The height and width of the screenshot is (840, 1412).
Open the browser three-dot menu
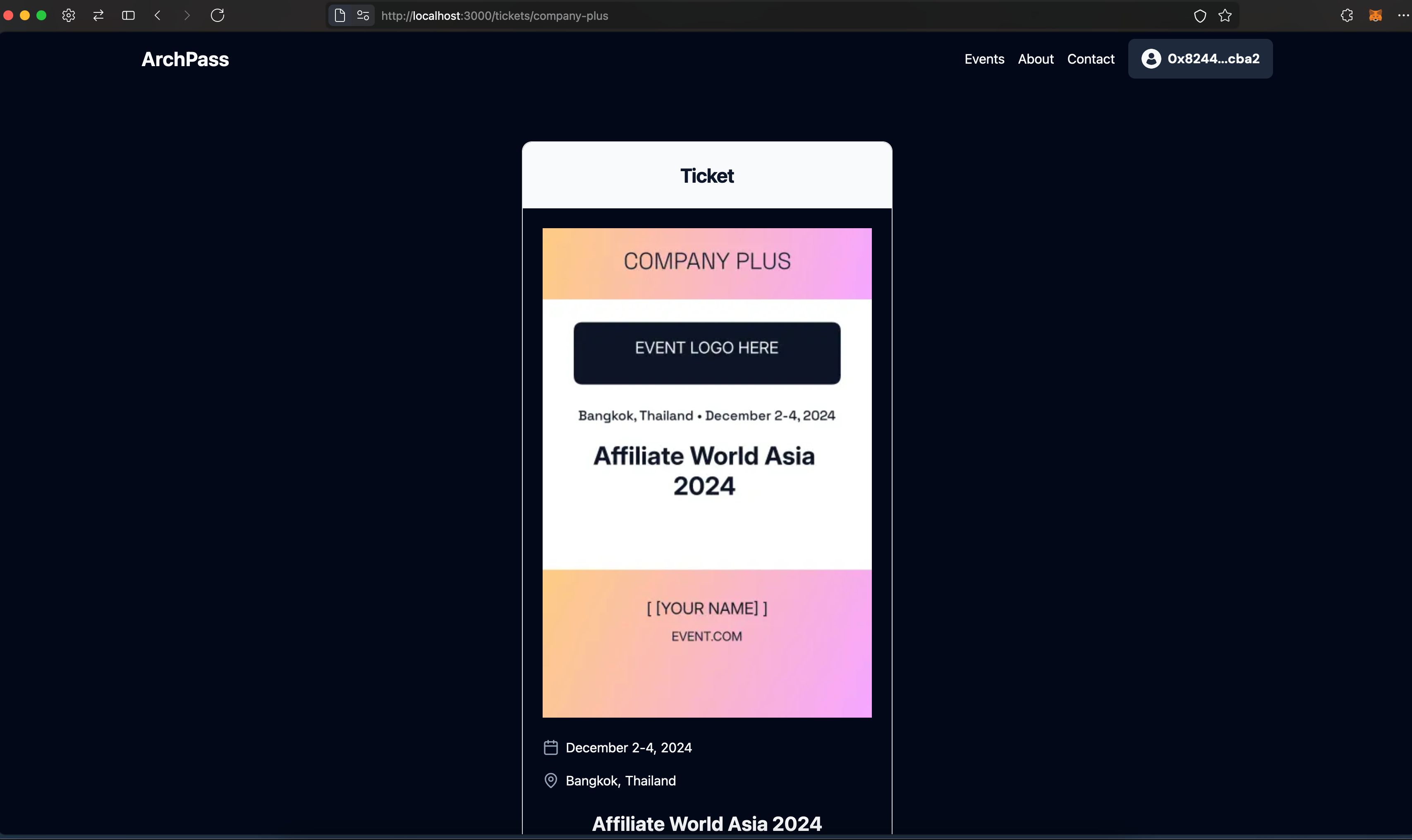click(1403, 15)
